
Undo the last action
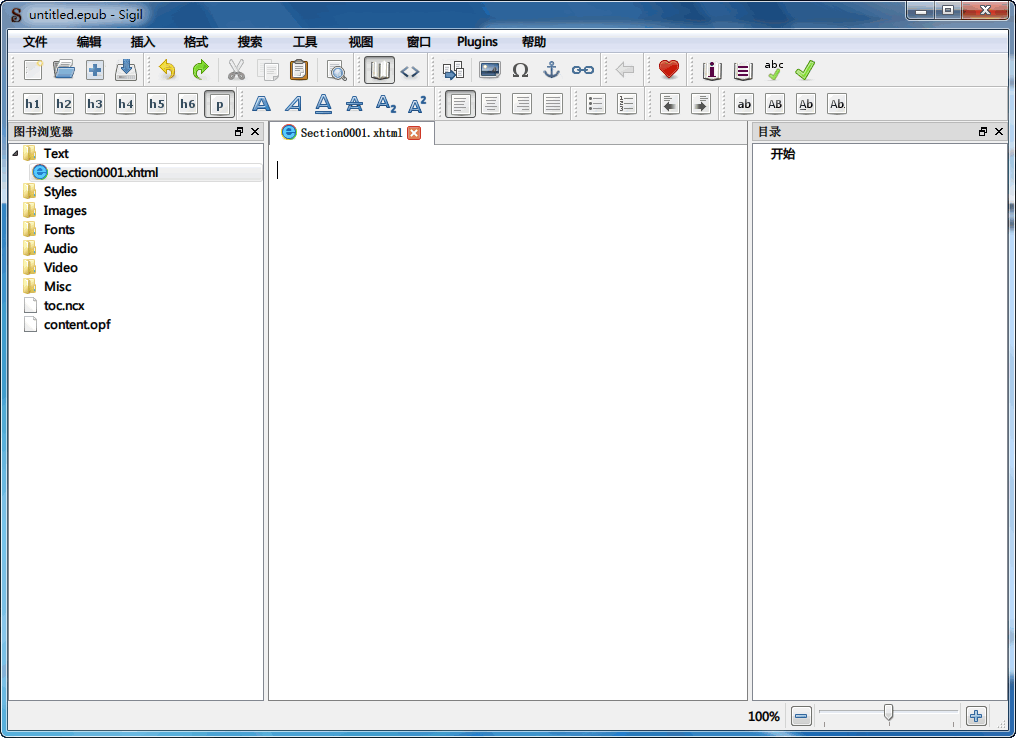point(168,70)
